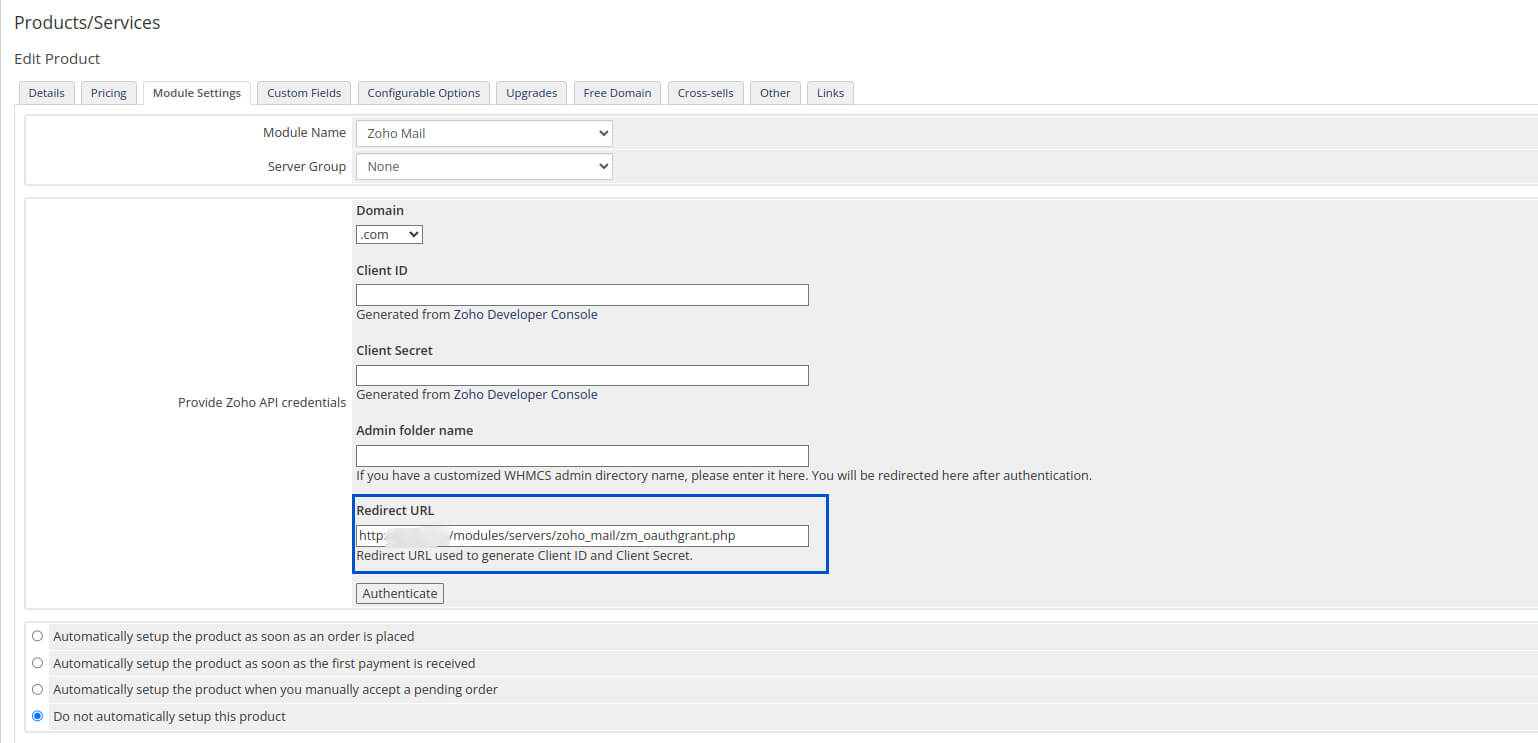Click inside the Client ID field
The image size is (1538, 743).
(582, 294)
